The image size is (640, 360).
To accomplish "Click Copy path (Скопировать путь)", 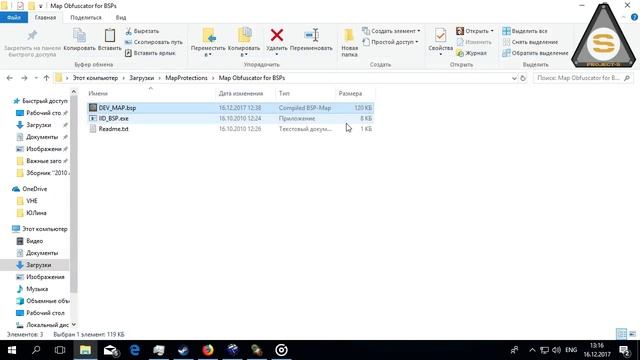I will (x=153, y=42).
